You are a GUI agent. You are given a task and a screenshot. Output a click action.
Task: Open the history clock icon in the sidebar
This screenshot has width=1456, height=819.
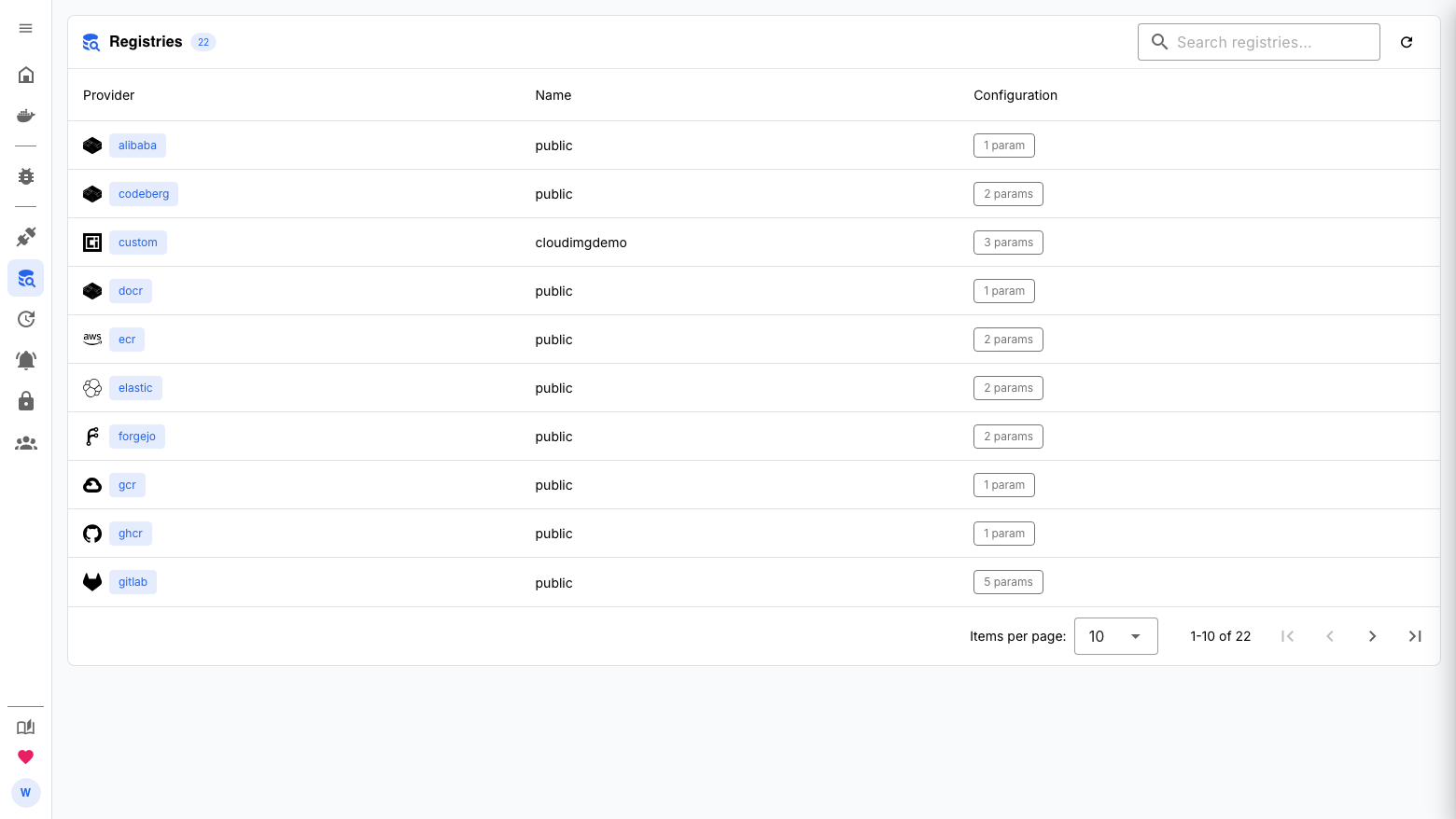(26, 319)
